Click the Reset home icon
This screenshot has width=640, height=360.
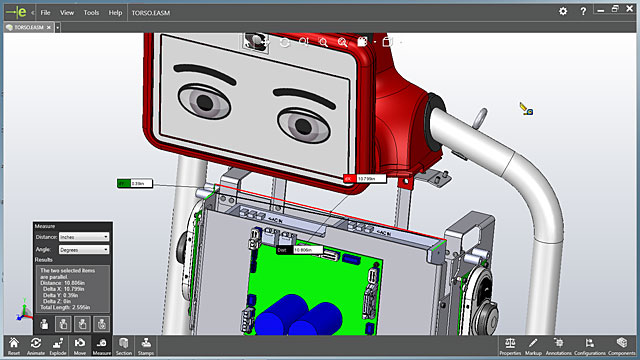pyautogui.click(x=14, y=346)
